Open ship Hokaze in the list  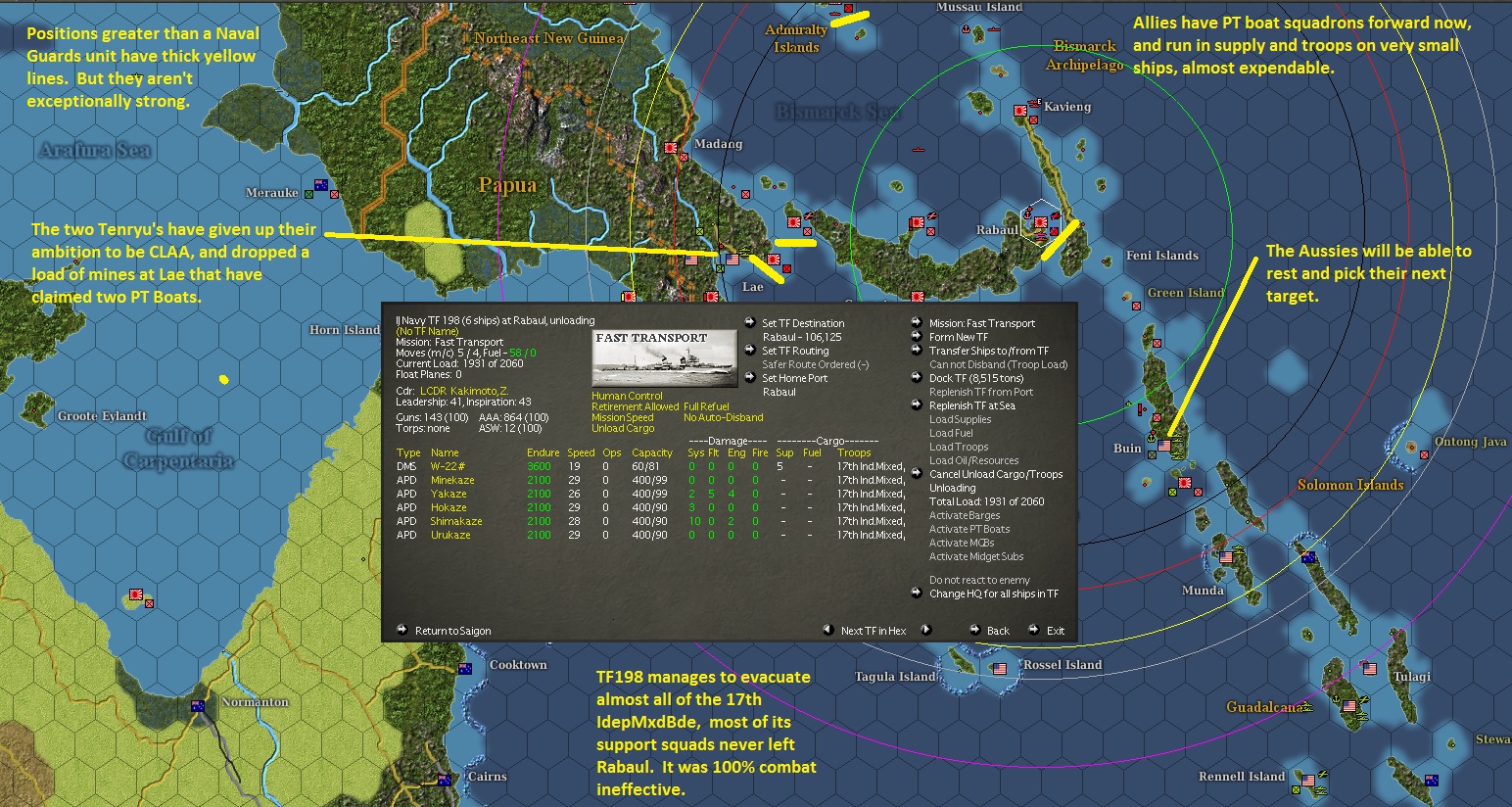(449, 507)
